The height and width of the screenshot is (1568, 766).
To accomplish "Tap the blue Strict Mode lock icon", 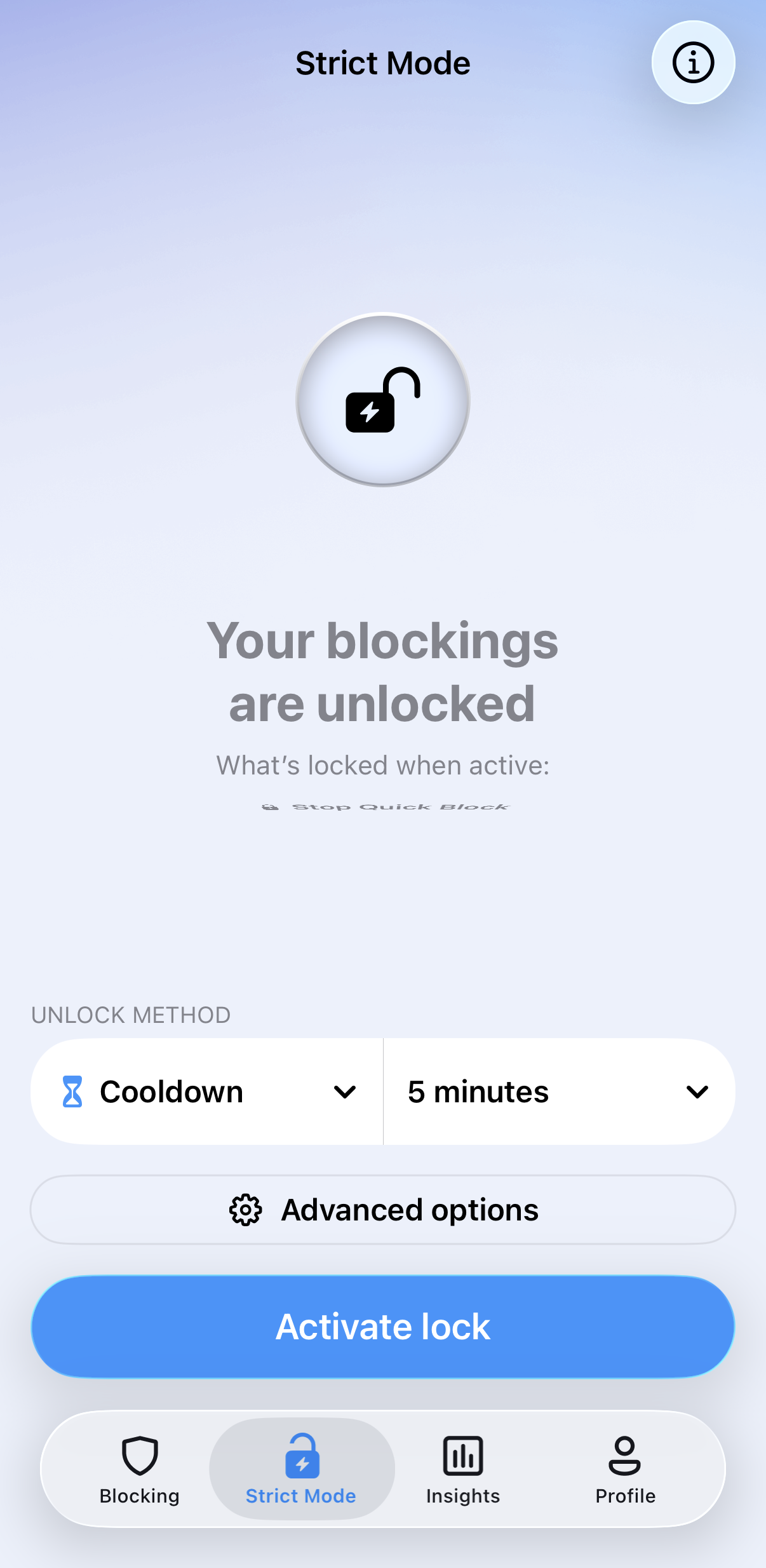I will [302, 1456].
